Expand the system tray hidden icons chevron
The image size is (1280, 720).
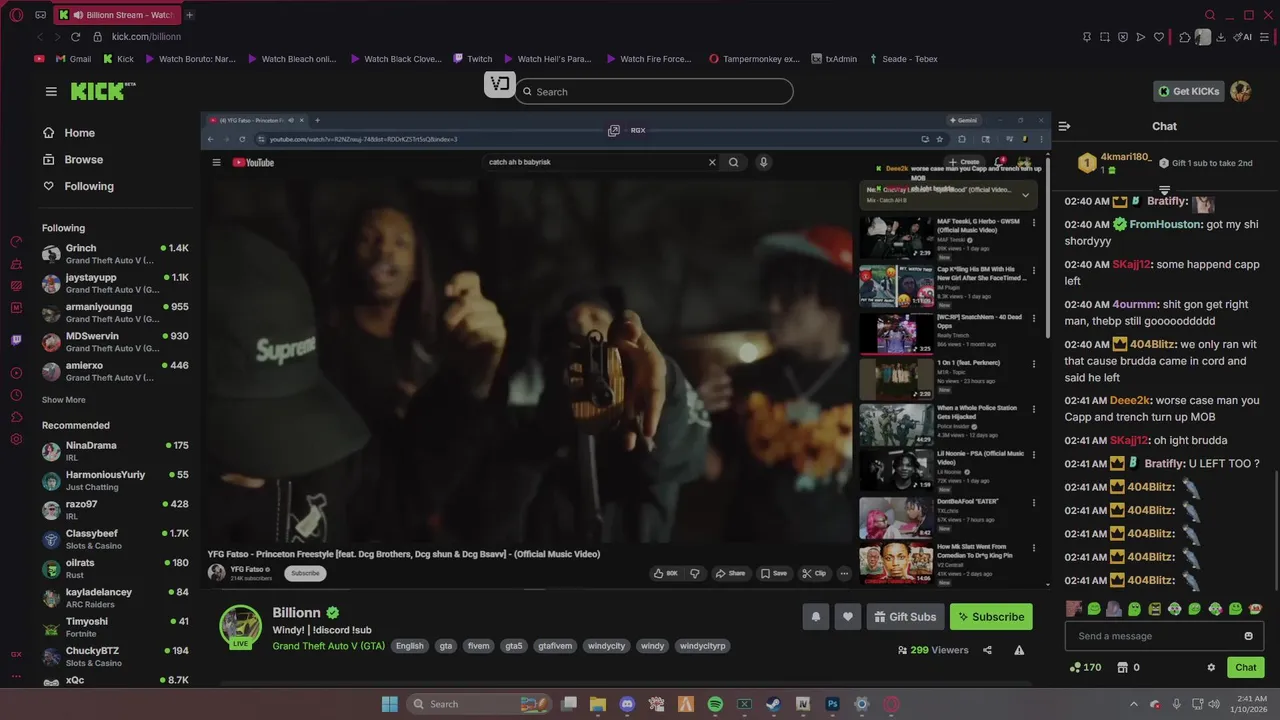tap(1133, 704)
